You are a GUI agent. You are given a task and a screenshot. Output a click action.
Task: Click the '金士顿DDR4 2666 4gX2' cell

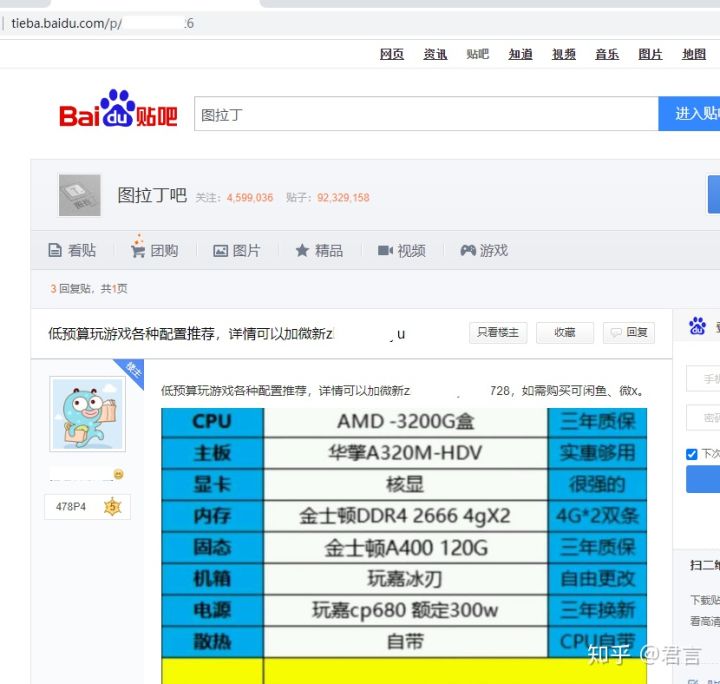405,516
